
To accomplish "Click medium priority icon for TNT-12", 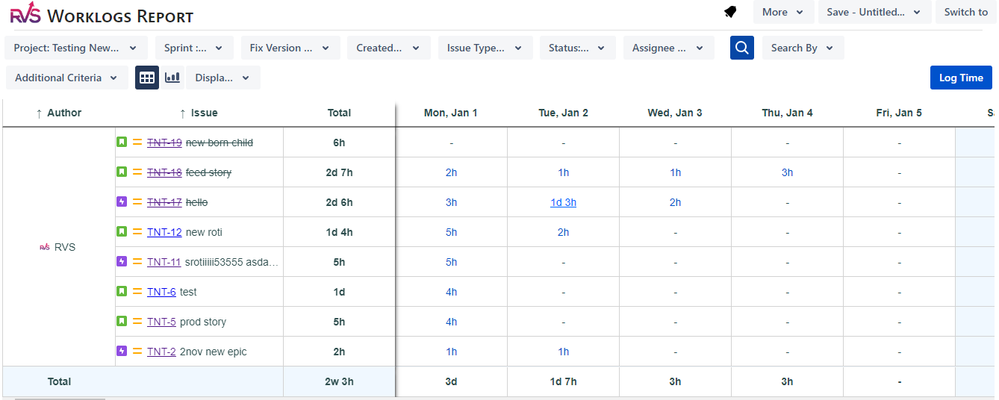I will [x=137, y=232].
